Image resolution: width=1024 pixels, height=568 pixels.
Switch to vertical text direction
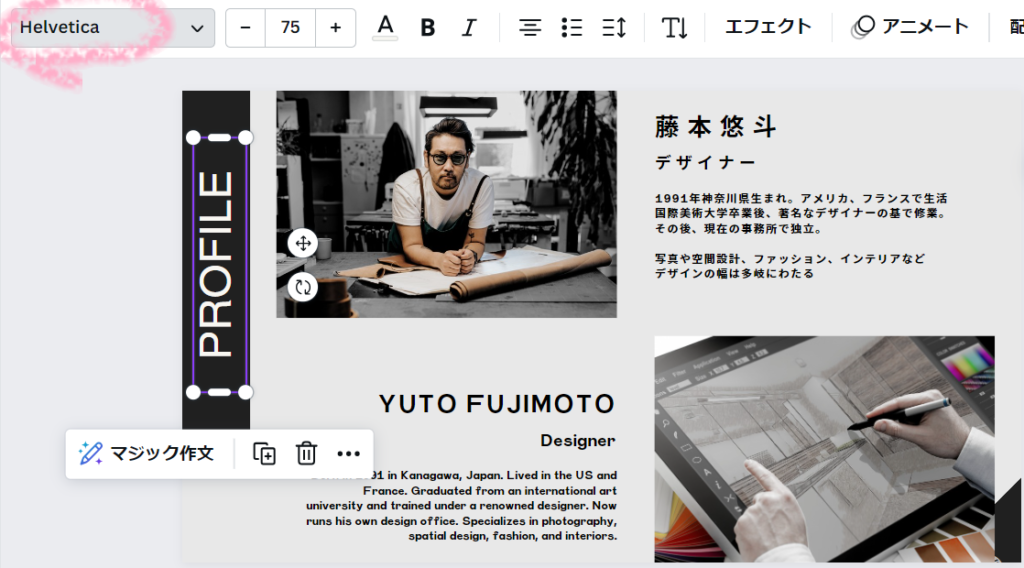pos(674,27)
